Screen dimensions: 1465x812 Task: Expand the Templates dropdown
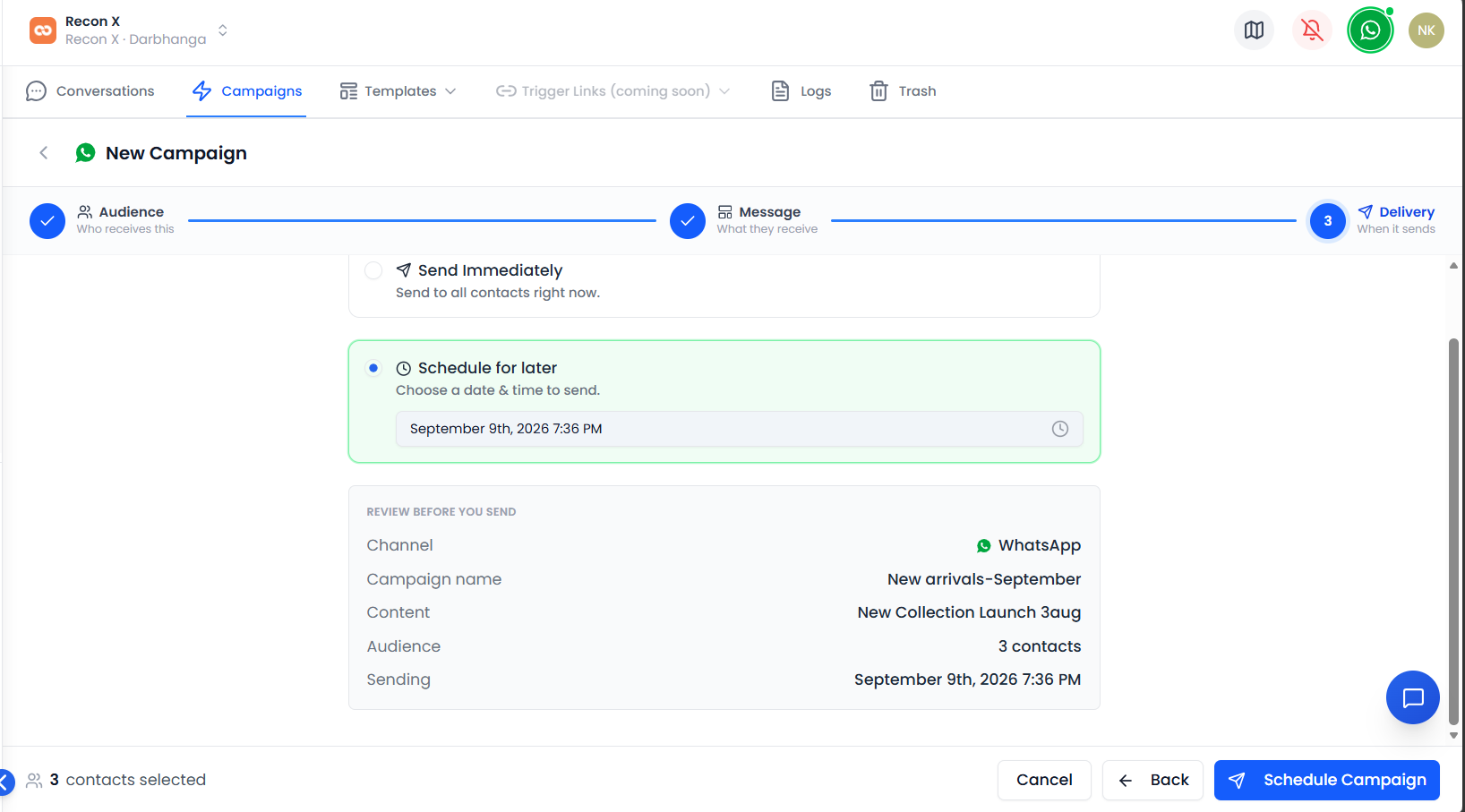click(398, 91)
